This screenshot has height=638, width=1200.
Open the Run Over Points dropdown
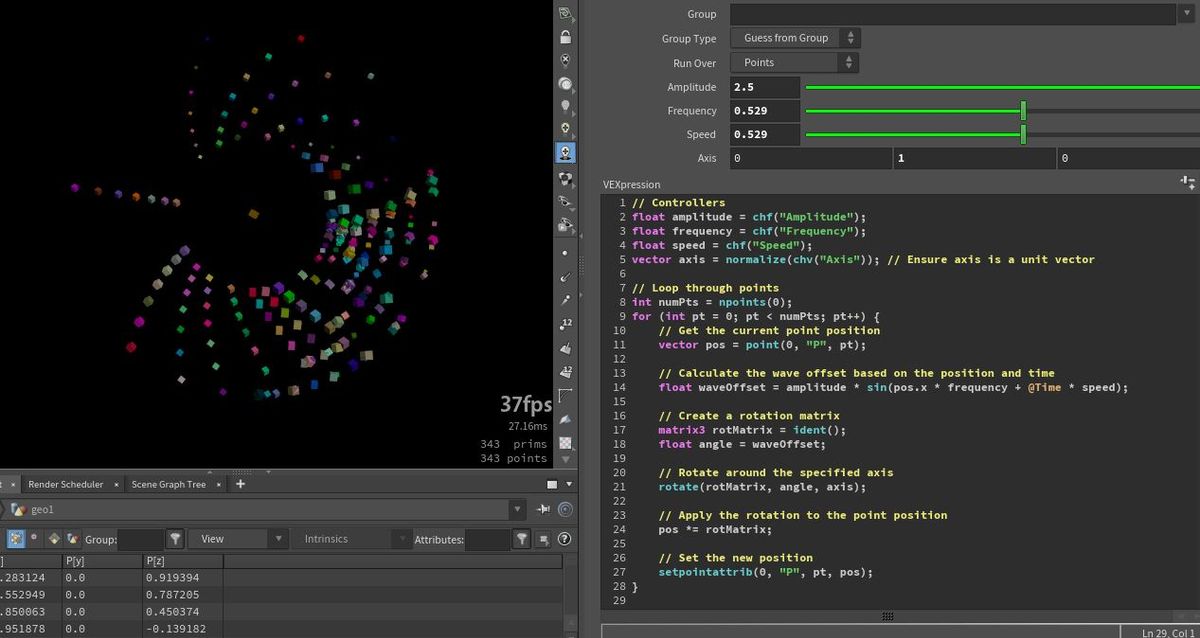tap(795, 62)
